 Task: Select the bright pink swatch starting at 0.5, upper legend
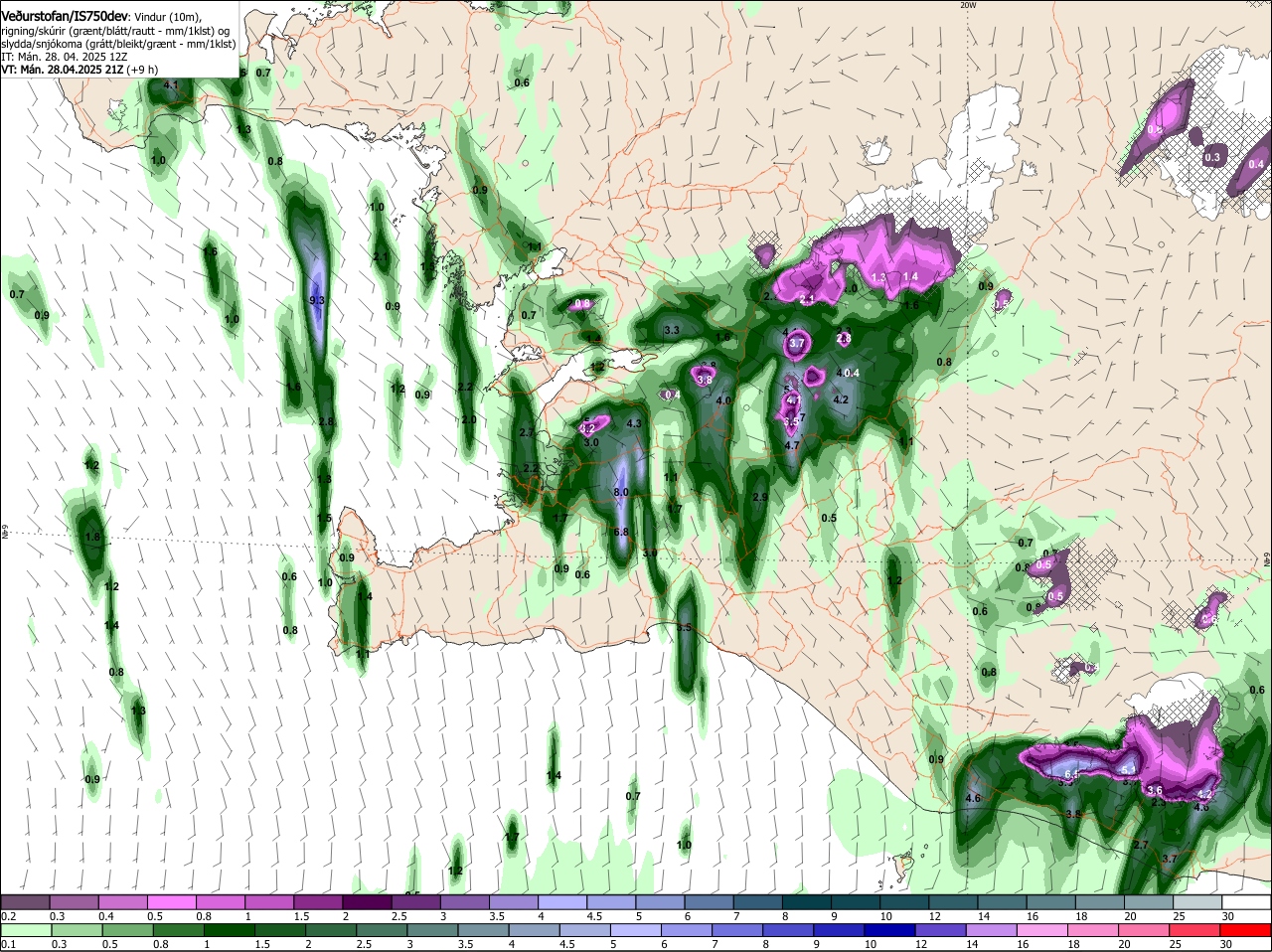tap(172, 902)
